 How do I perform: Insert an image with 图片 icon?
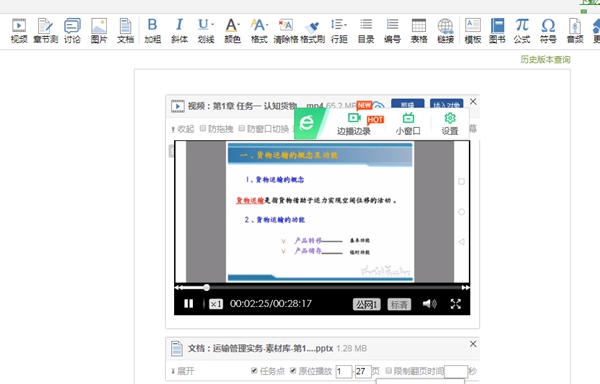[99, 30]
